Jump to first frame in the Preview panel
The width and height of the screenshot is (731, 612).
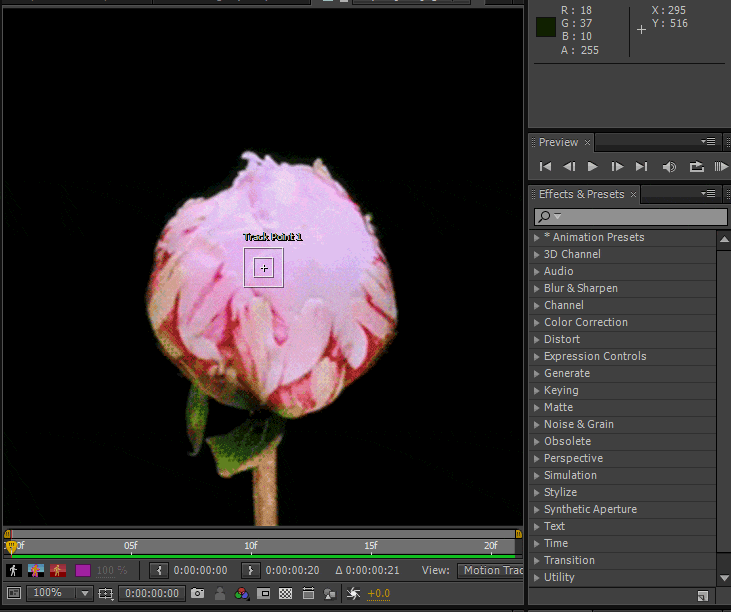pos(545,167)
